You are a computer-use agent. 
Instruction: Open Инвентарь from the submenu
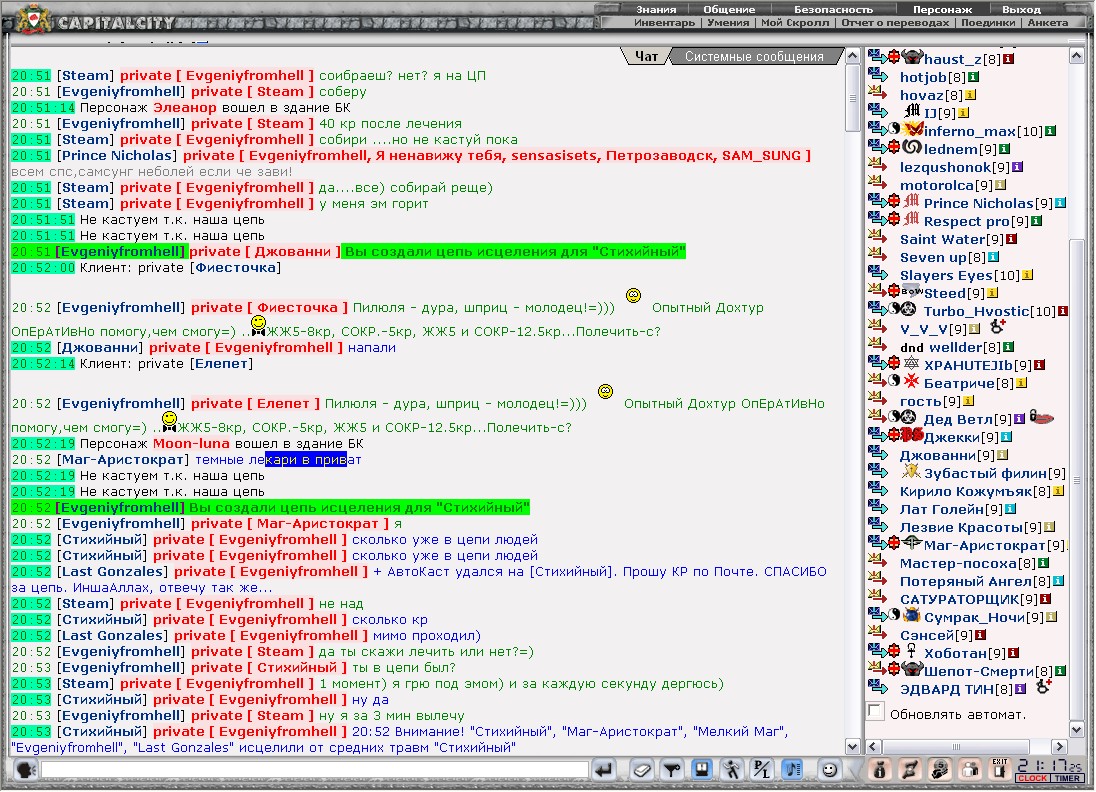(664, 22)
